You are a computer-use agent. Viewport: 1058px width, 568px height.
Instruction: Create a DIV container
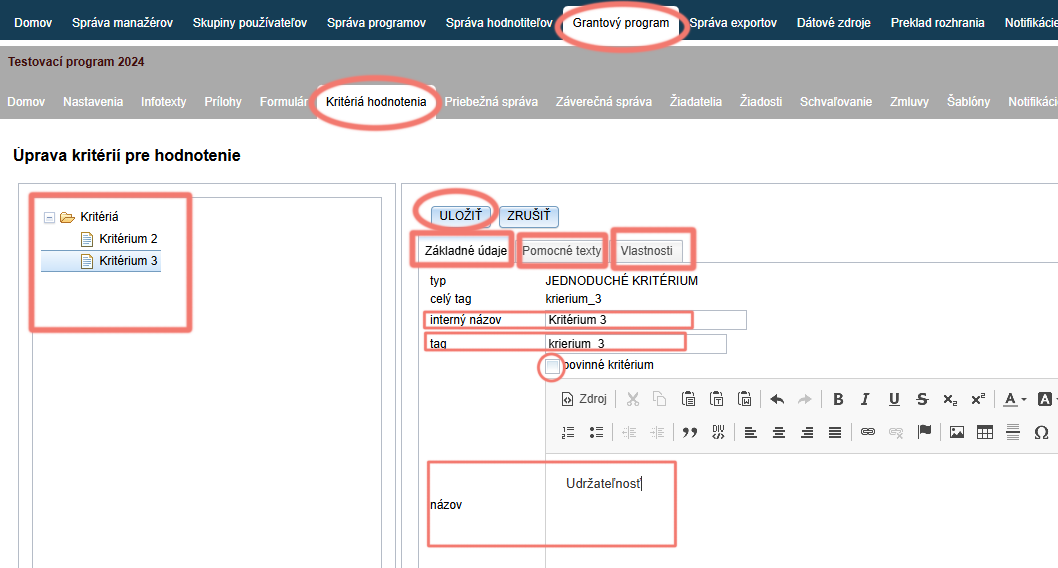point(718,432)
